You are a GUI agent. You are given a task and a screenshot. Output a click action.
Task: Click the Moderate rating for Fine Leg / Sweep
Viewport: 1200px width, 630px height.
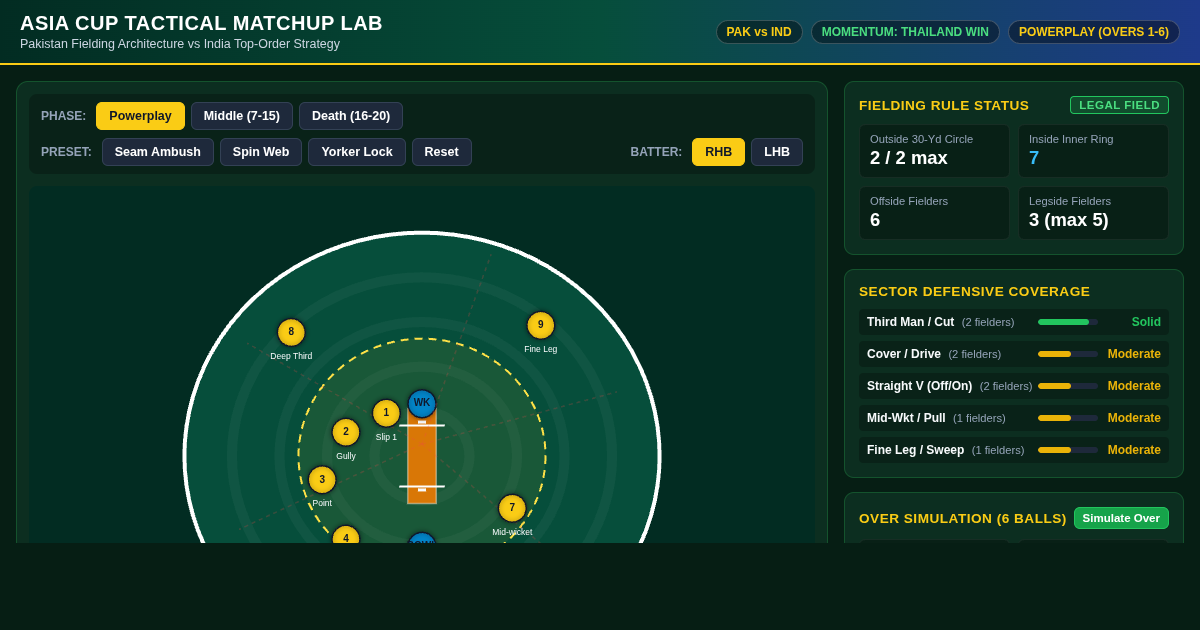click(x=1134, y=450)
